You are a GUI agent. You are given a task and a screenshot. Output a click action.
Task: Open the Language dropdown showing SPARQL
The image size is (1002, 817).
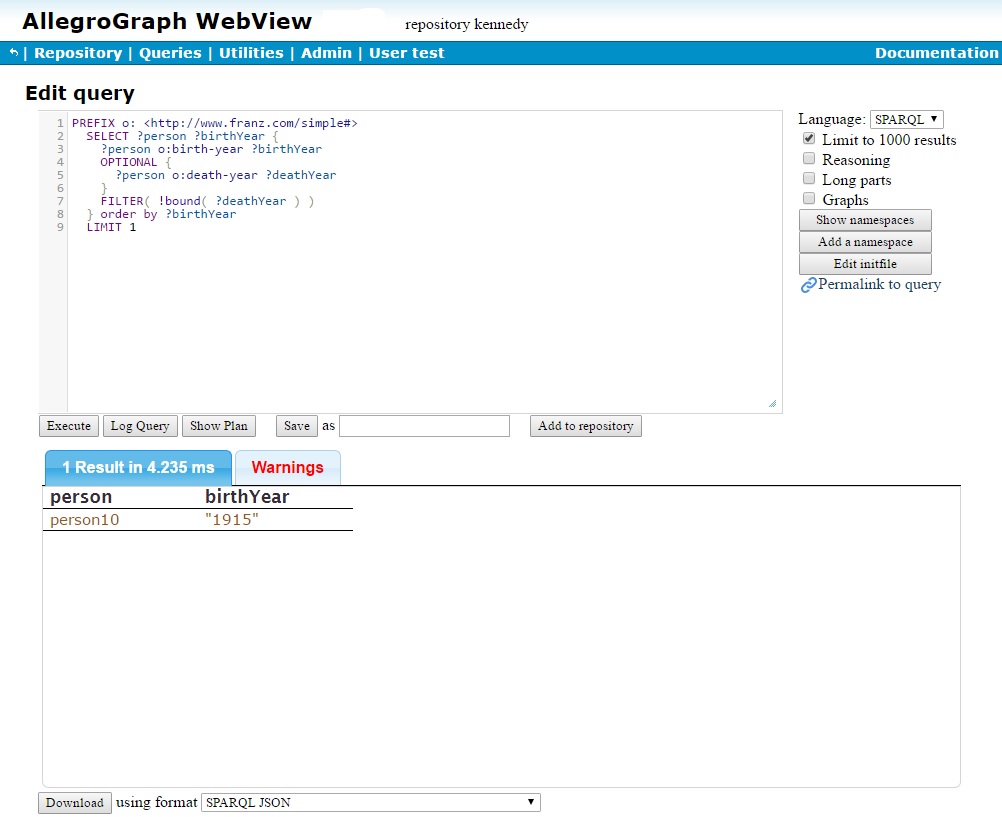click(x=906, y=119)
